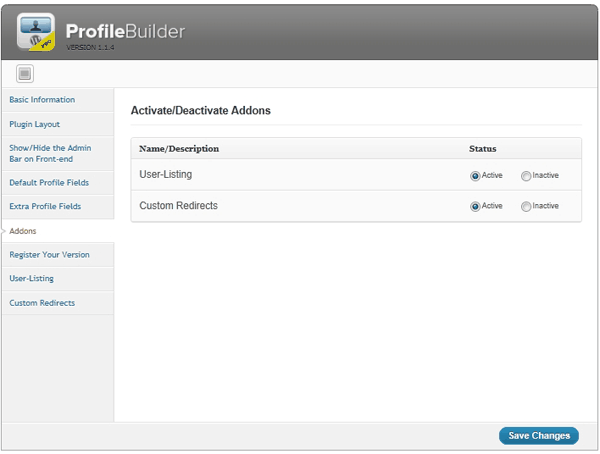Viewport: 600px width, 454px height.
Task: Click the User-Listing addon name in table
Action: click(x=166, y=175)
